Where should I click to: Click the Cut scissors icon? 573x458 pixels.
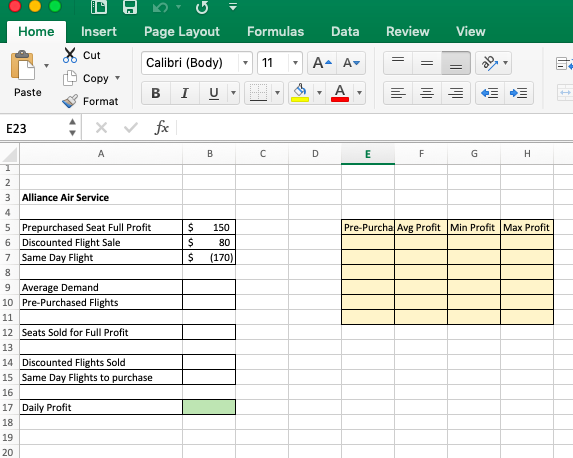click(x=70, y=55)
